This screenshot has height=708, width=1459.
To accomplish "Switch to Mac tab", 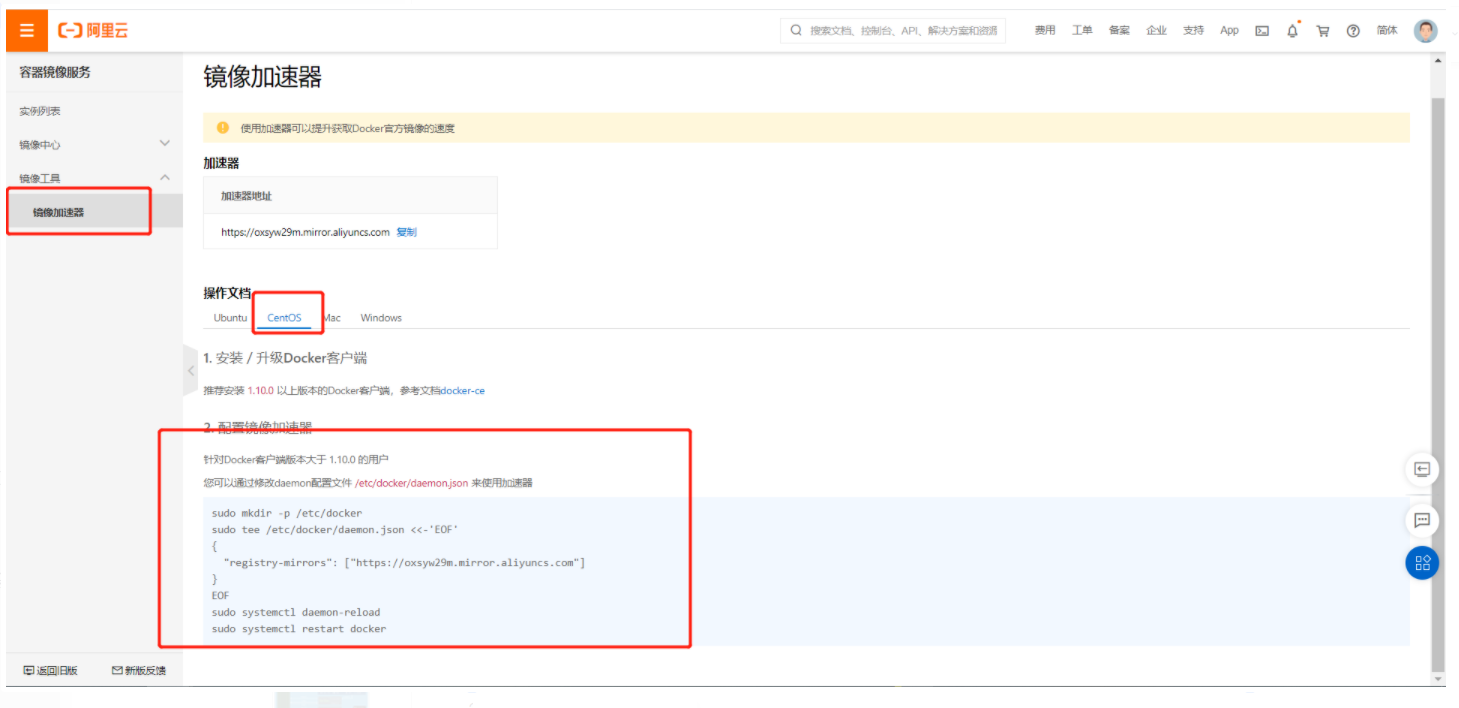I will (x=332, y=318).
